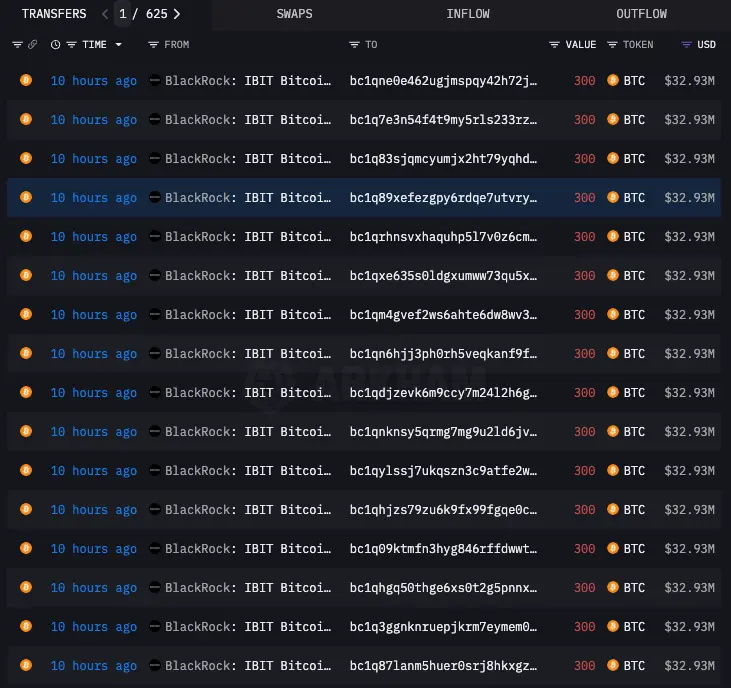The height and width of the screenshot is (688, 731).
Task: Open recipient address bc1qxe635s0ldgxumww73qu5x
Action: click(x=443, y=276)
